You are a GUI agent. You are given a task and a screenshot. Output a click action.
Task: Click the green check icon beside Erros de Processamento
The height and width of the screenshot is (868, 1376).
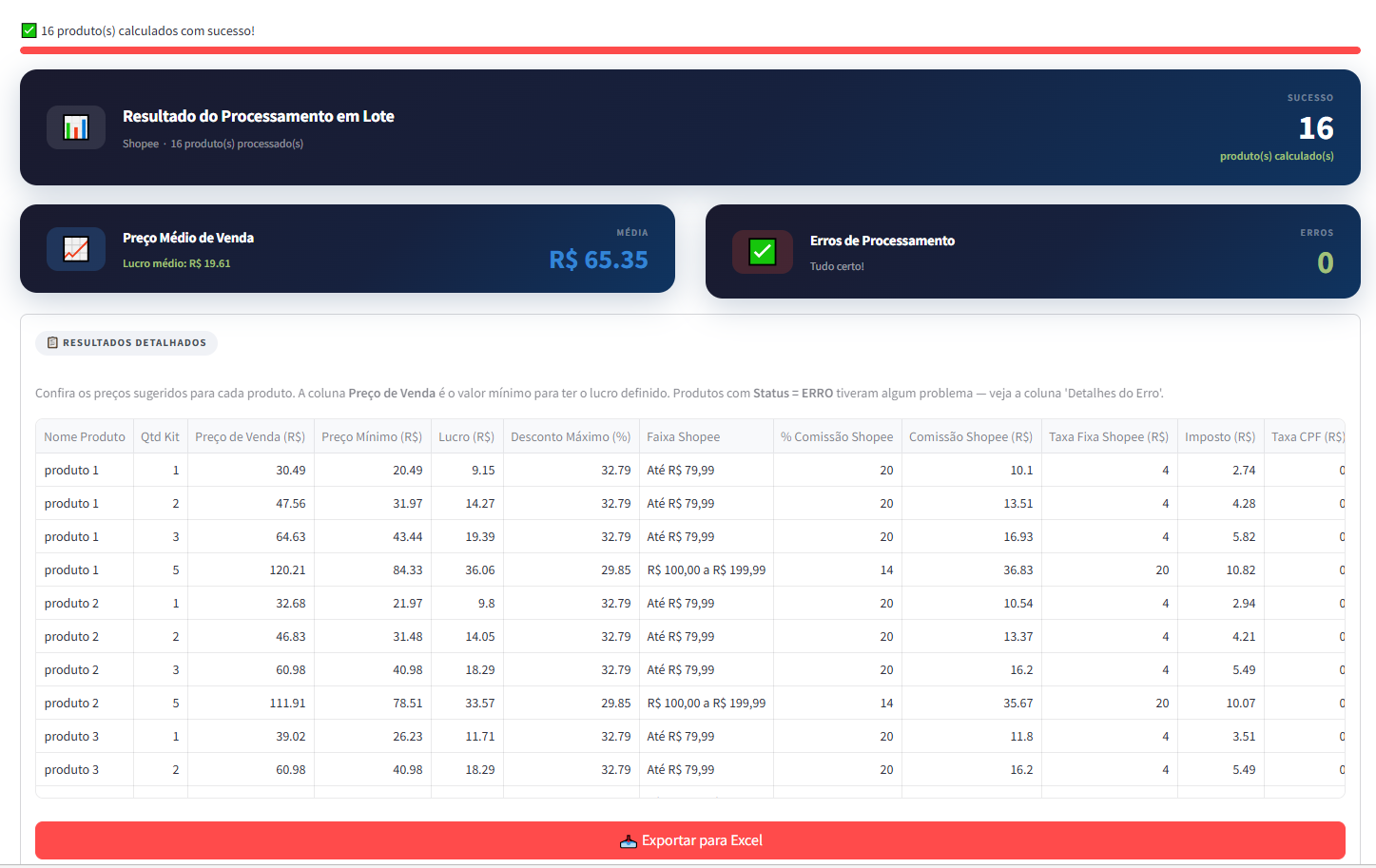[763, 252]
